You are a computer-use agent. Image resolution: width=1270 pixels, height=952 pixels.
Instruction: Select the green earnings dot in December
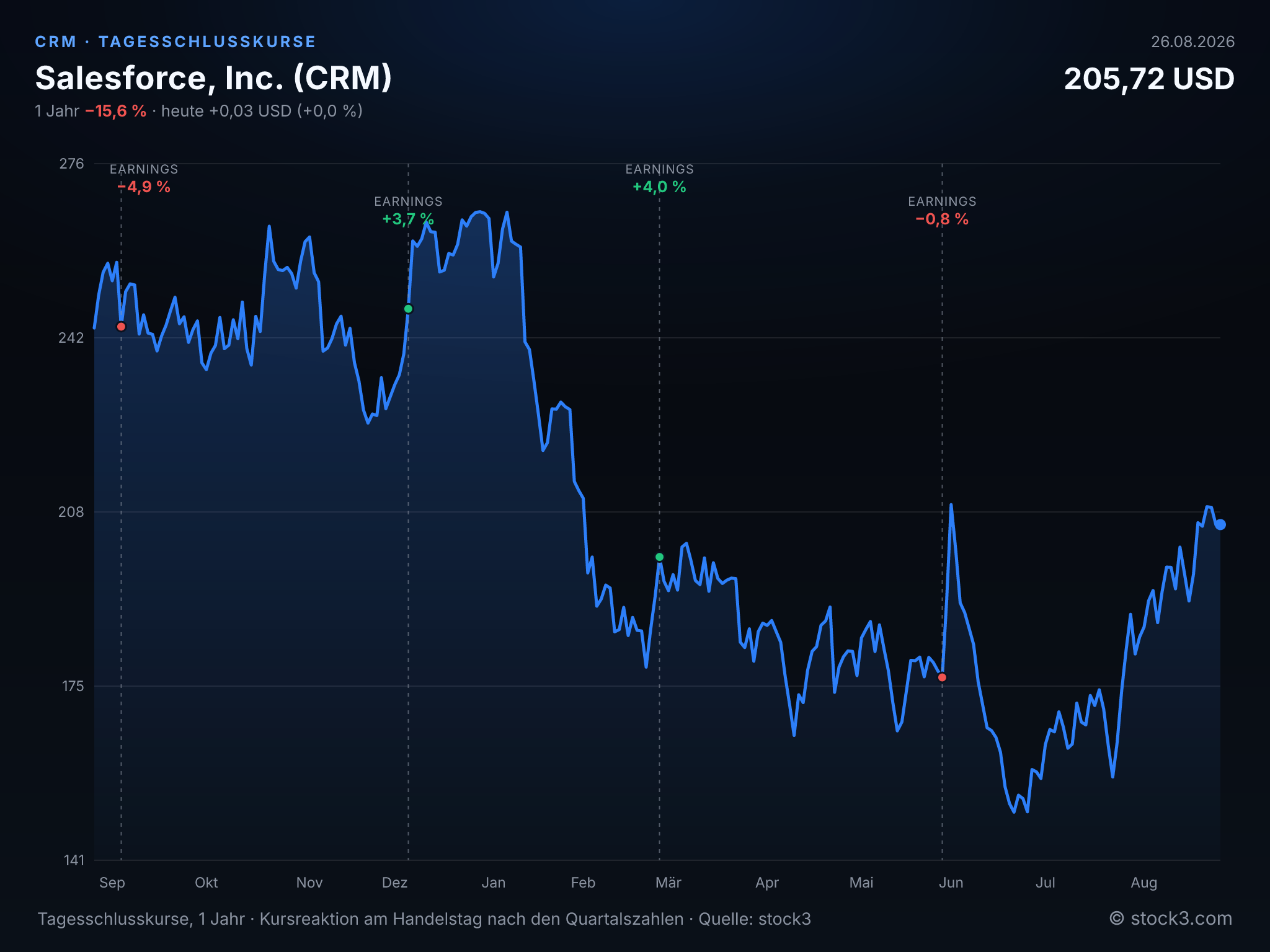point(408,309)
